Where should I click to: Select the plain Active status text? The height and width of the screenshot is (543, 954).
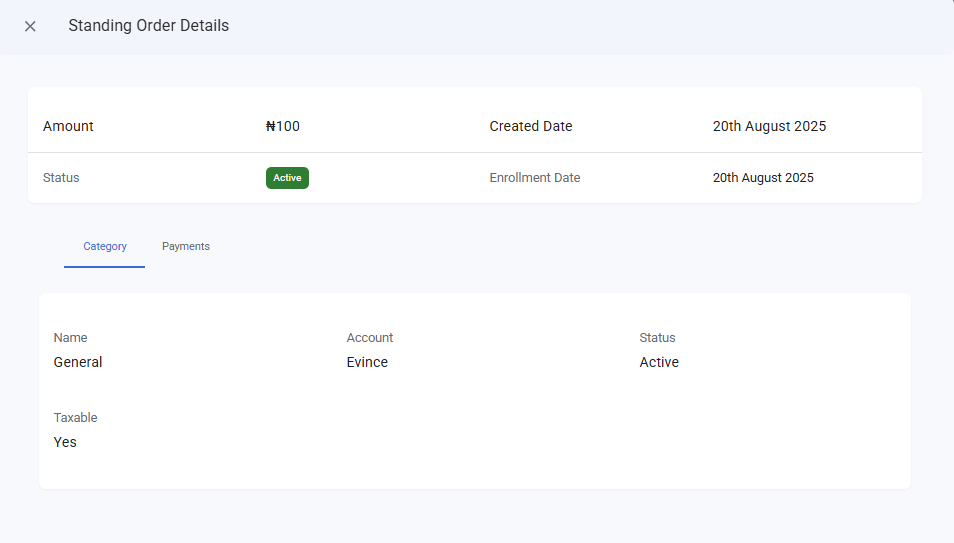coord(659,362)
